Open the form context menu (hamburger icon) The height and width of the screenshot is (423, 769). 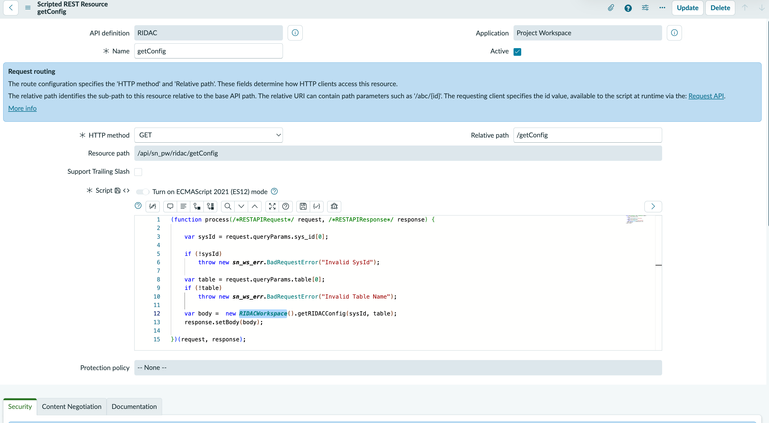pyautogui.click(x=28, y=8)
